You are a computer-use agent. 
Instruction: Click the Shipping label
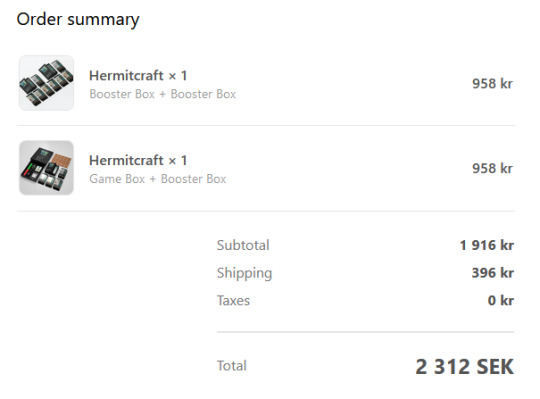pos(245,273)
